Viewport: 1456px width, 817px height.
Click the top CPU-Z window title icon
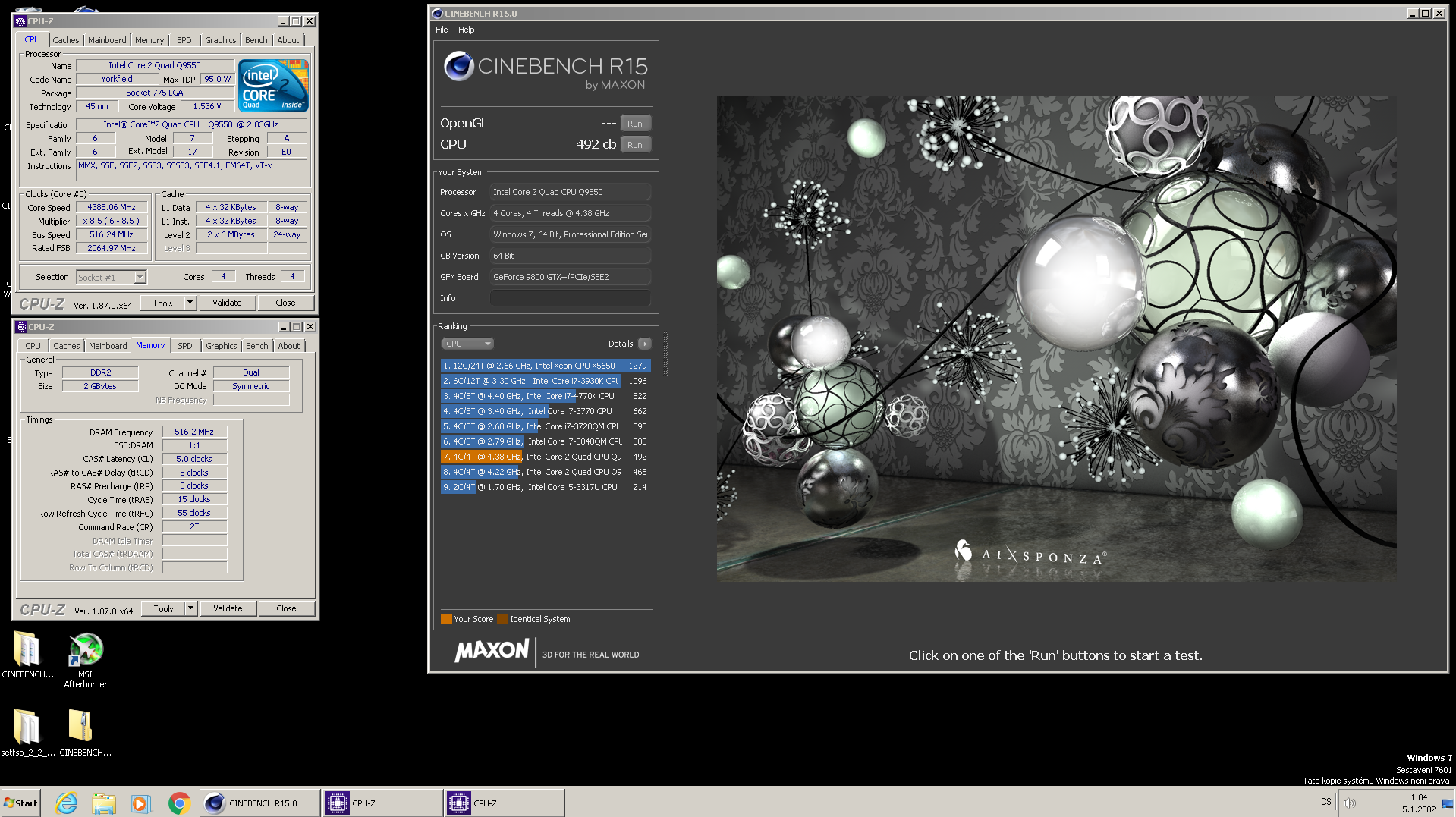click(x=20, y=21)
